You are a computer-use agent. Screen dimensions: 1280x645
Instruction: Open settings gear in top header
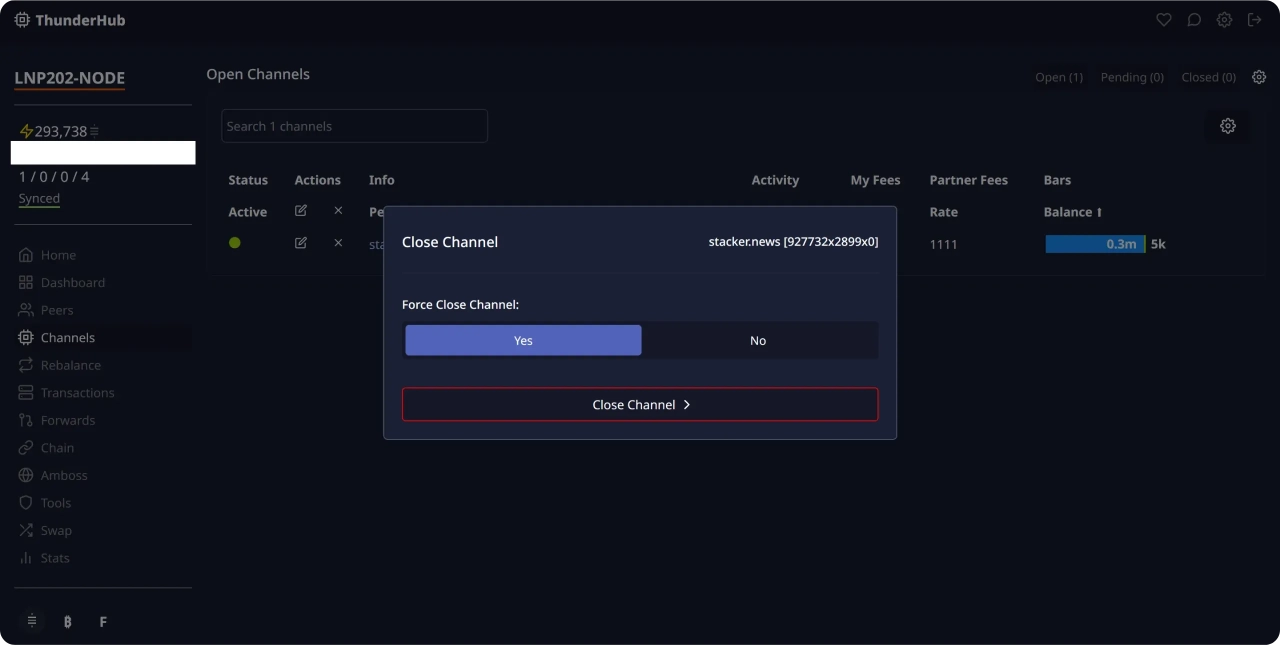[x=1224, y=20]
